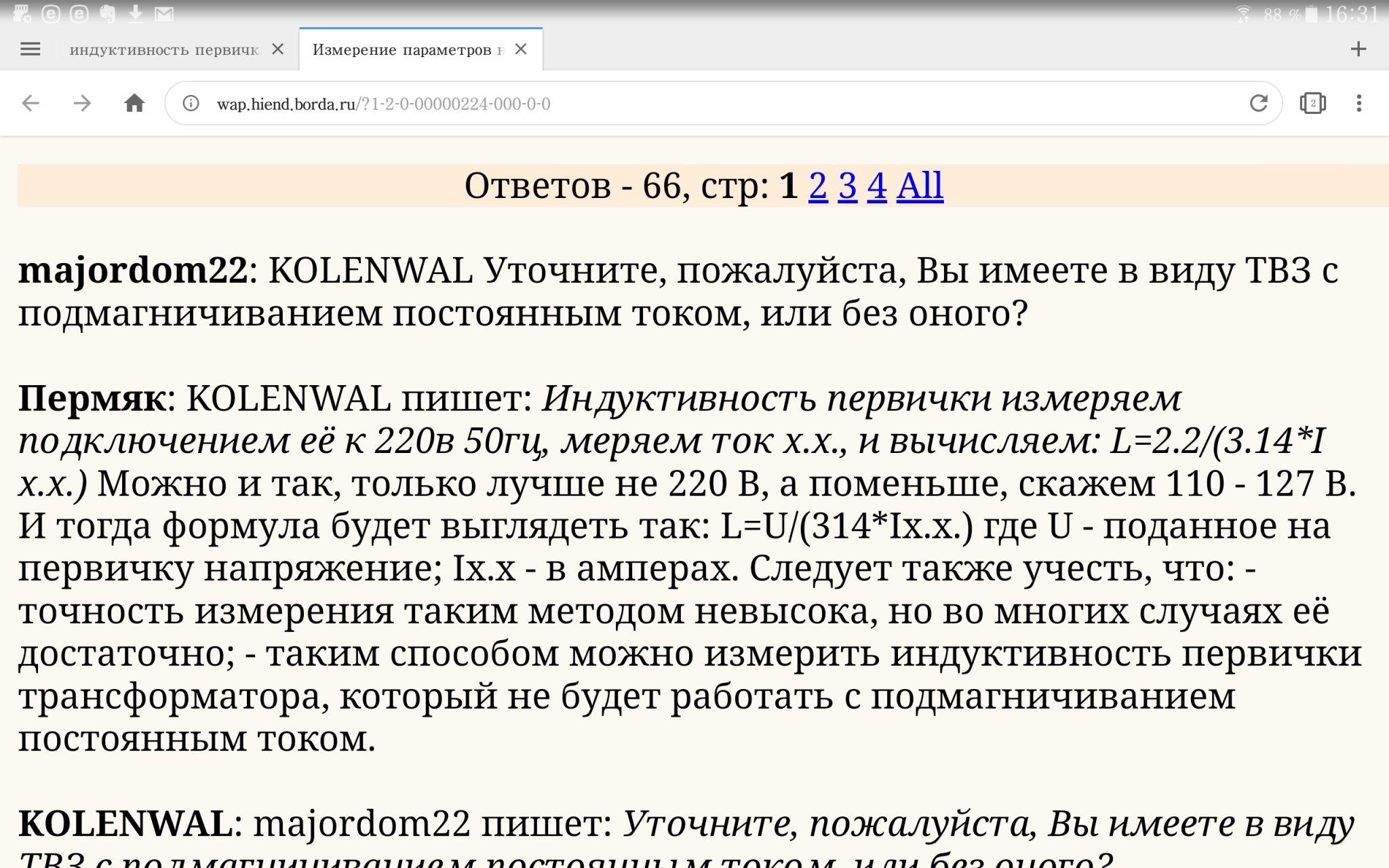Viewport: 1389px width, 868px height.
Task: Go forward to next page
Action: point(82,103)
